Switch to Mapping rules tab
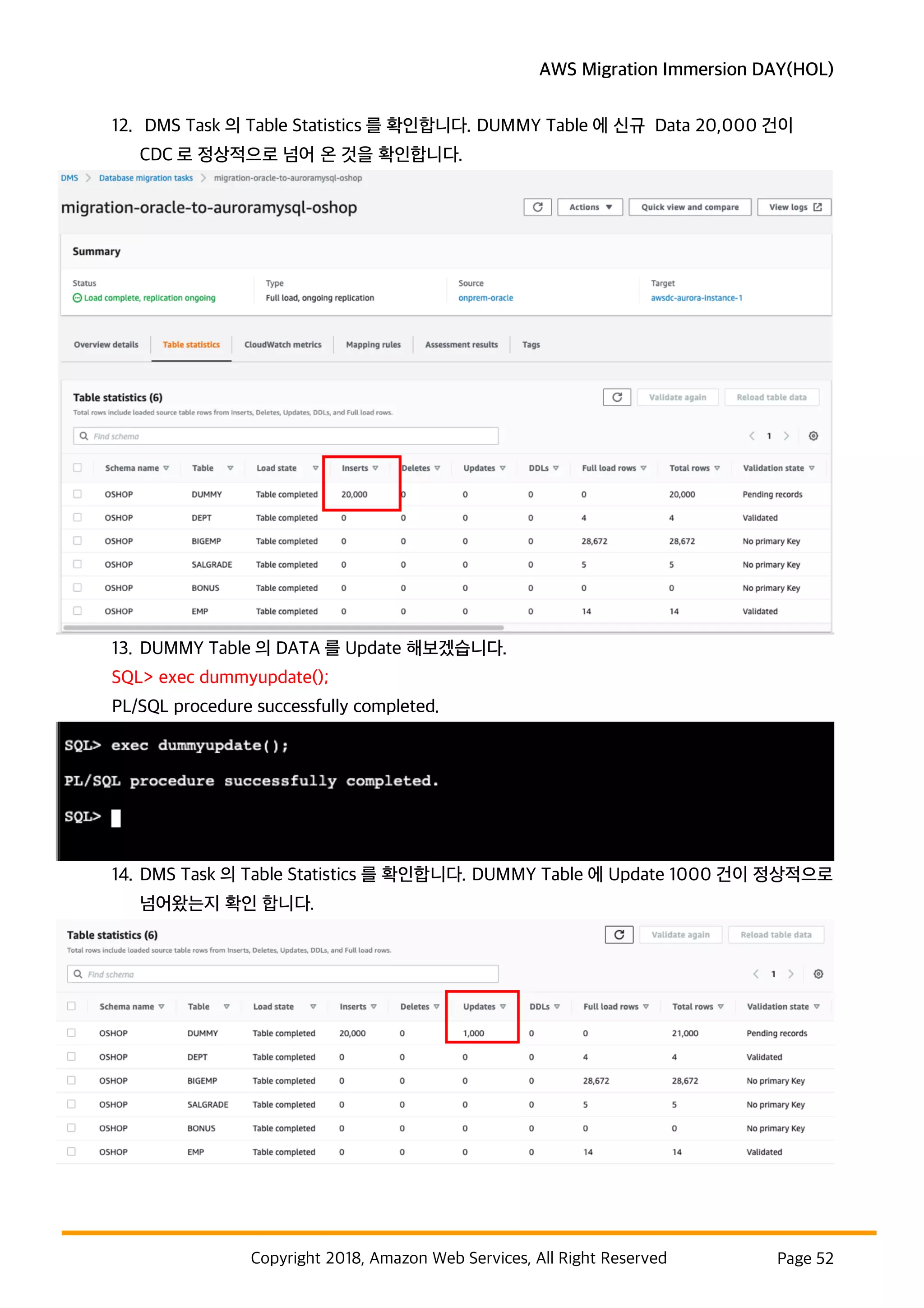Image resolution: width=924 pixels, height=1308 pixels. [374, 345]
